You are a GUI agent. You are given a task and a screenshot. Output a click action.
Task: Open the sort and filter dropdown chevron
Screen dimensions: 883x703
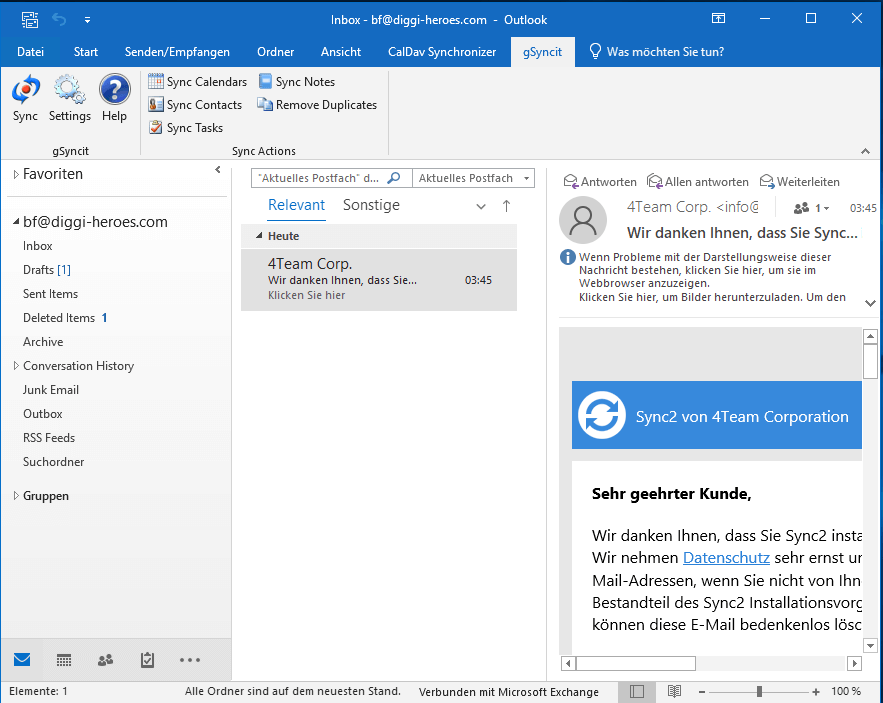481,206
